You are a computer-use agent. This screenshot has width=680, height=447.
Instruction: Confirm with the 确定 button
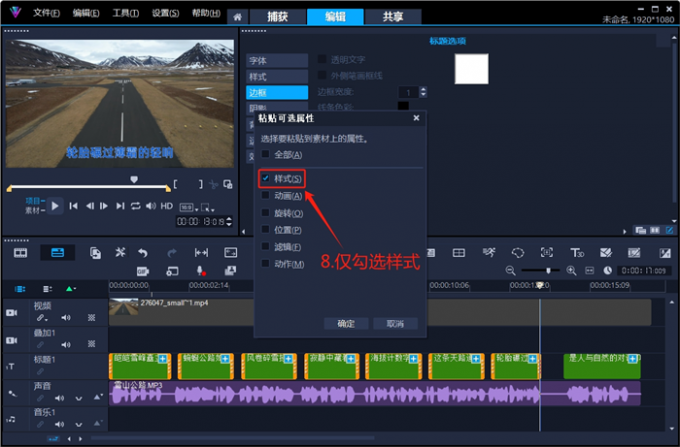tap(346, 323)
